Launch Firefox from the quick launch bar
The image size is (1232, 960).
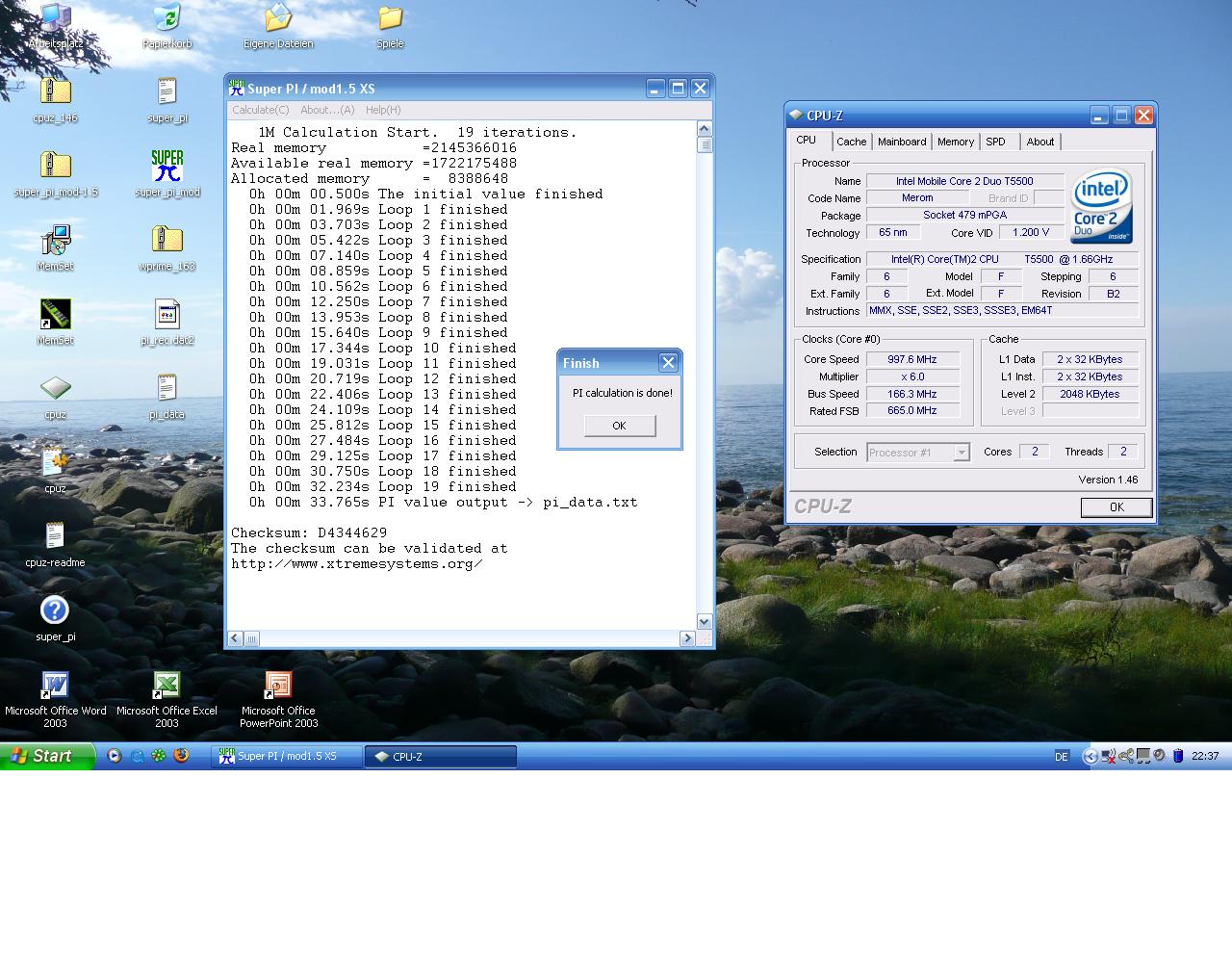point(180,756)
